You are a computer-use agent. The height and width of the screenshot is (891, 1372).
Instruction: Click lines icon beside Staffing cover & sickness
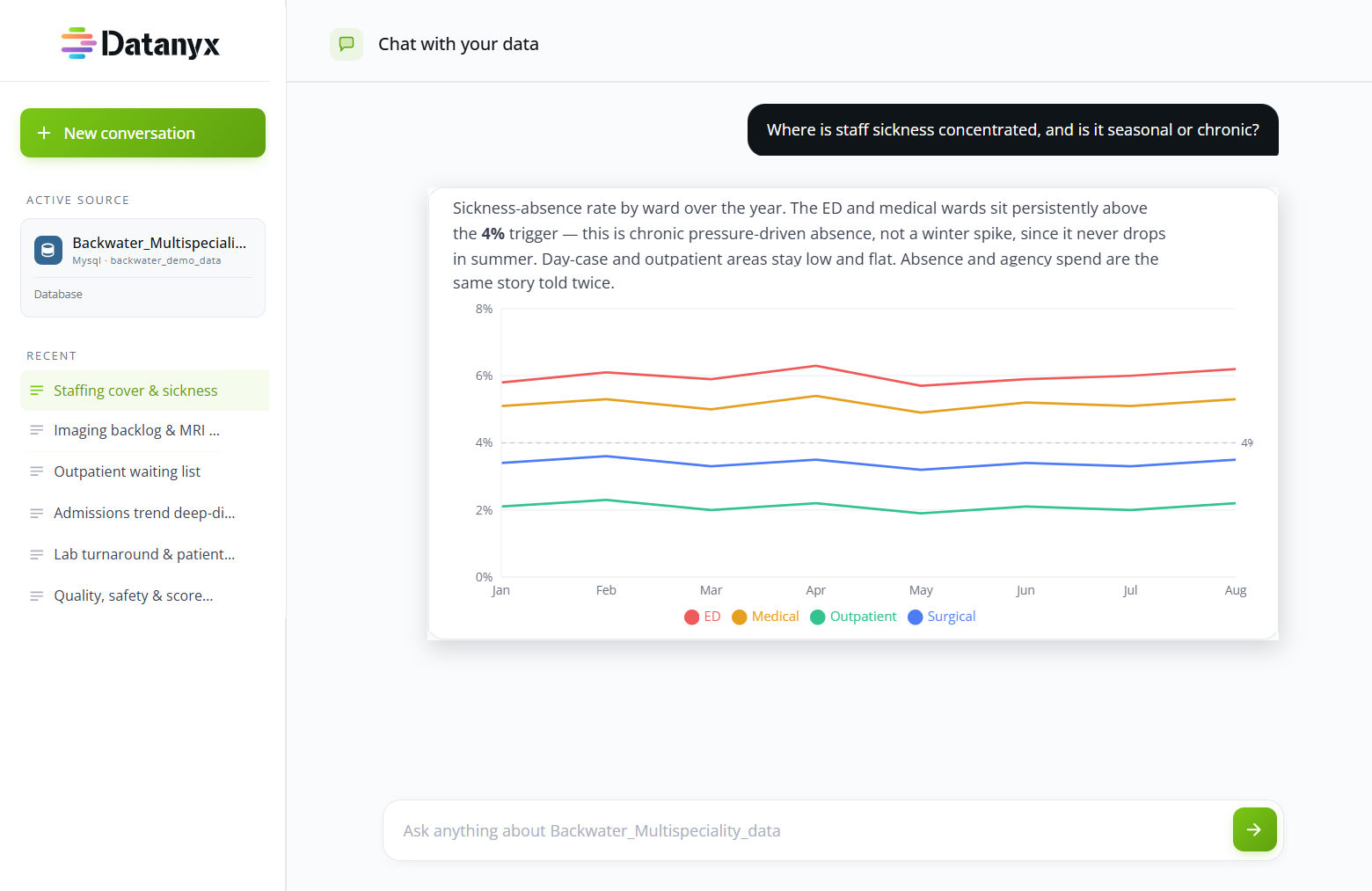pos(37,391)
